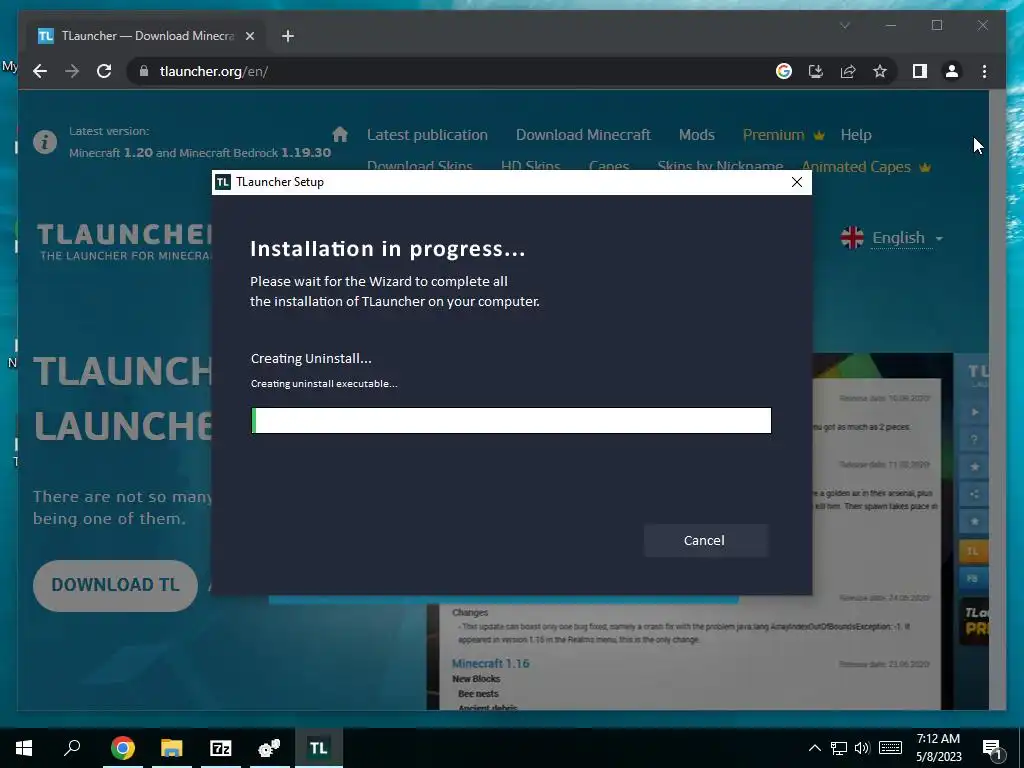Open clock showing 7:12 AM
The image size is (1024, 768).
938,748
